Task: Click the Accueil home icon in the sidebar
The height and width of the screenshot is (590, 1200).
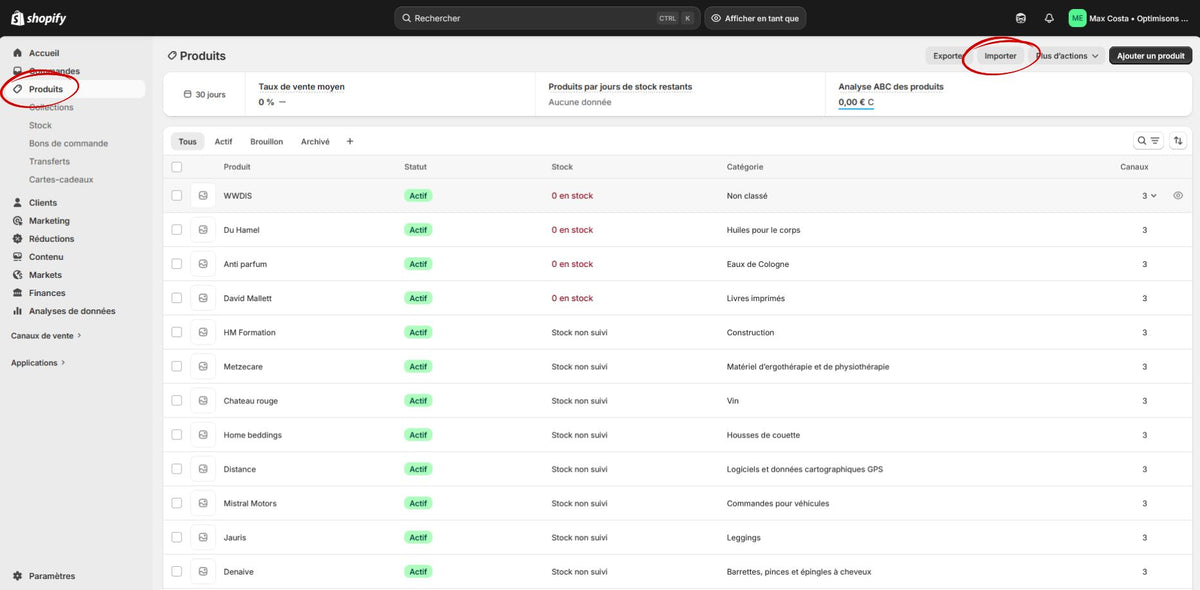Action: point(18,53)
